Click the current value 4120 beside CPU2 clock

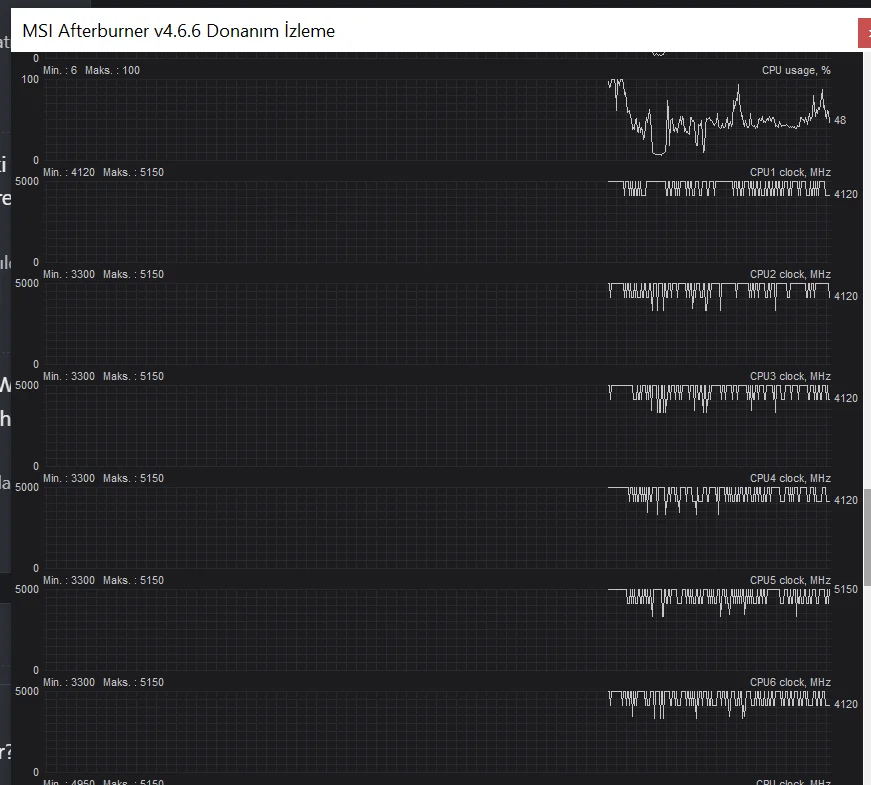[x=845, y=296]
